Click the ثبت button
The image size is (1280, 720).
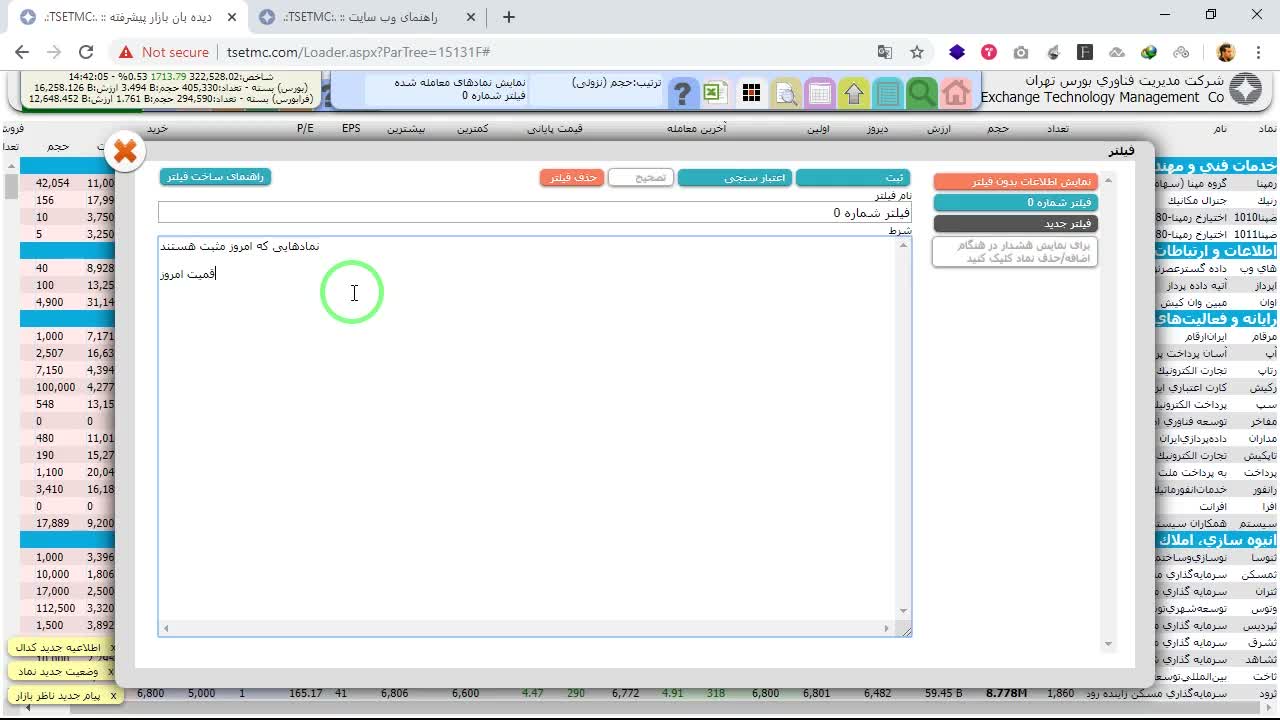[853, 177]
